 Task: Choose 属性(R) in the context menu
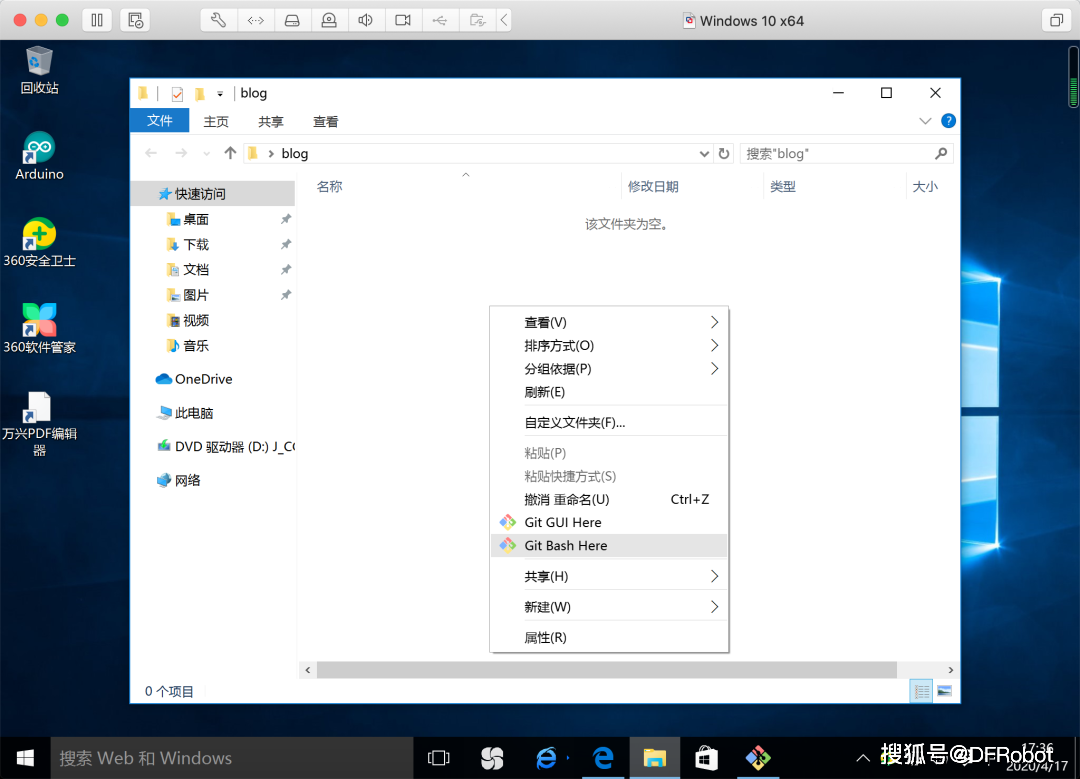click(609, 638)
